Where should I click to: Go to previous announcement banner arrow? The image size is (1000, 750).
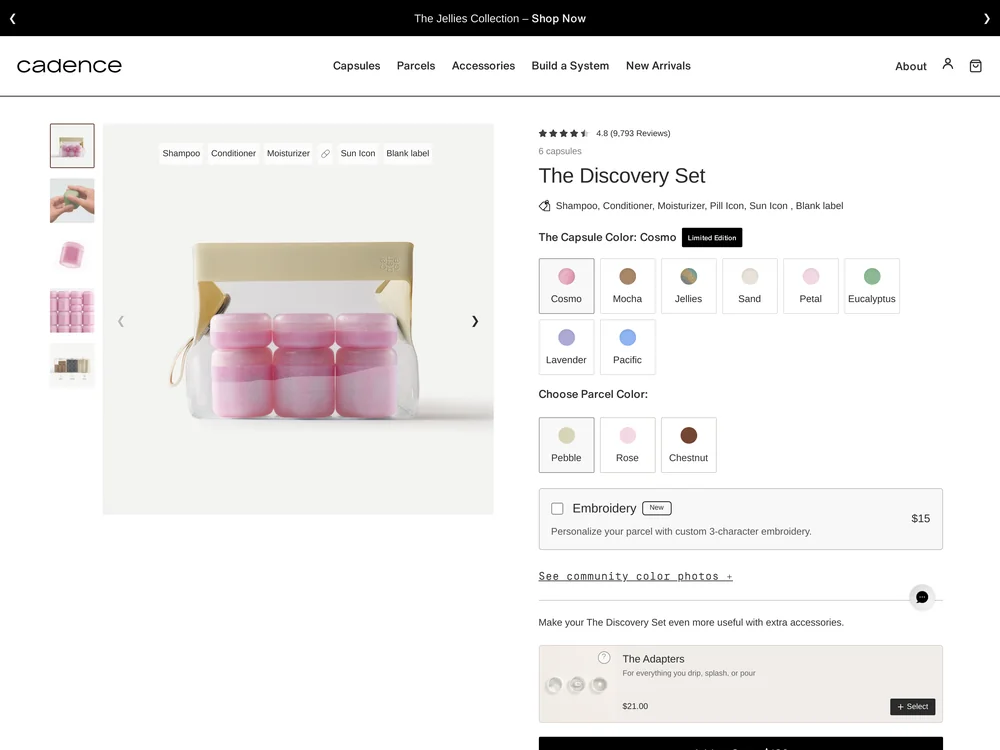point(13,18)
